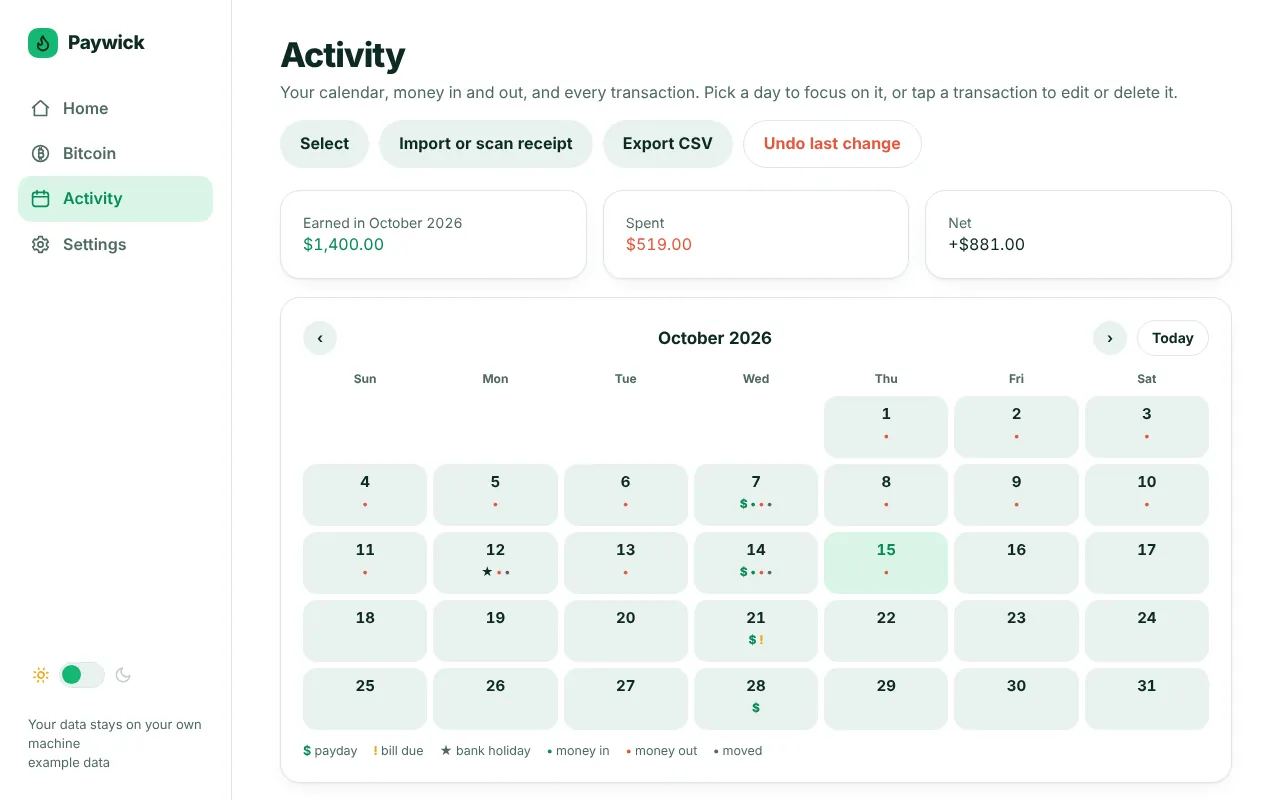Screen dimensions: 1280x800
Task: Pick October 25 day cell
Action: pyautogui.click(x=365, y=699)
